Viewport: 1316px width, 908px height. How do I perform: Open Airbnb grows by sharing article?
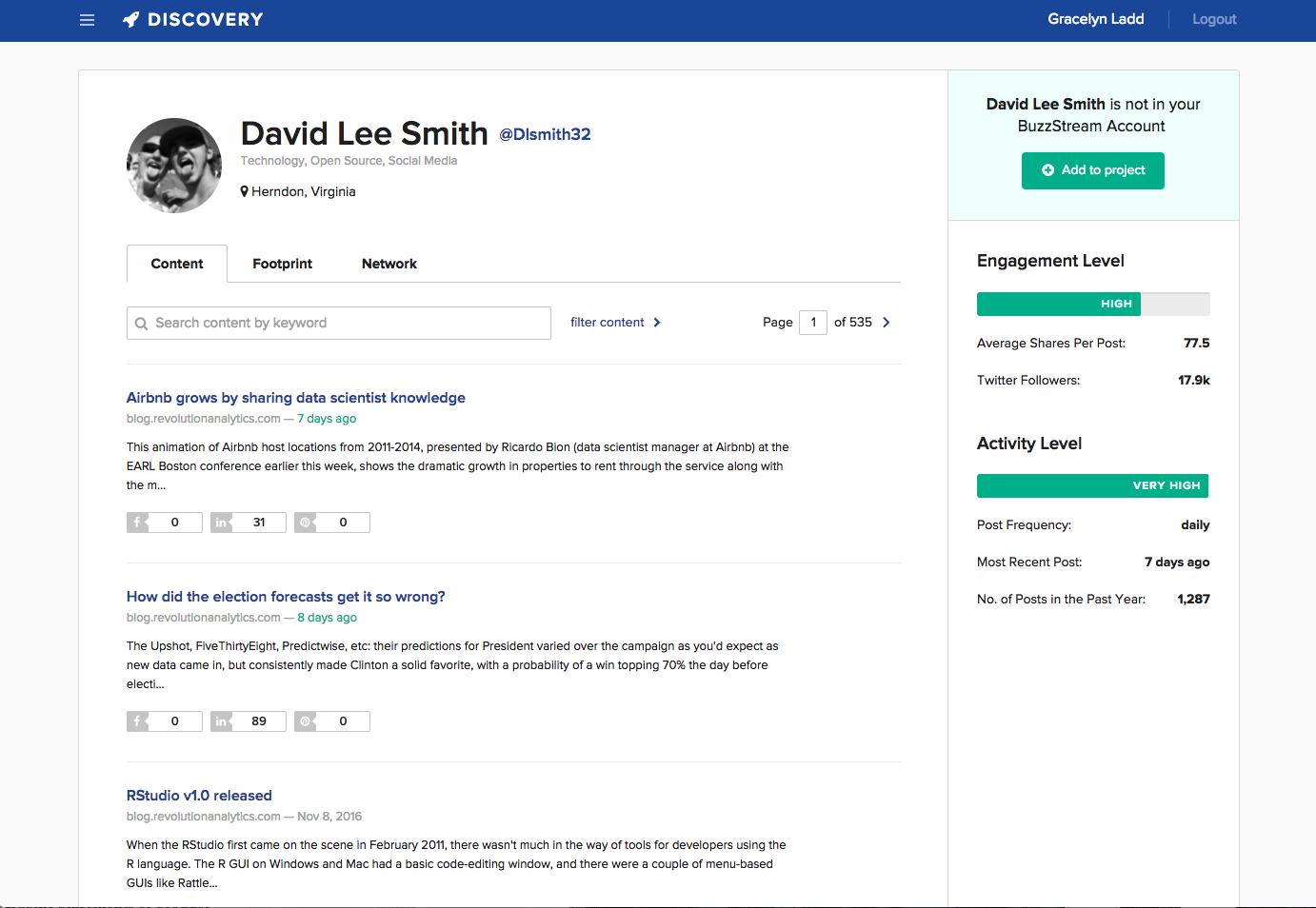296,398
